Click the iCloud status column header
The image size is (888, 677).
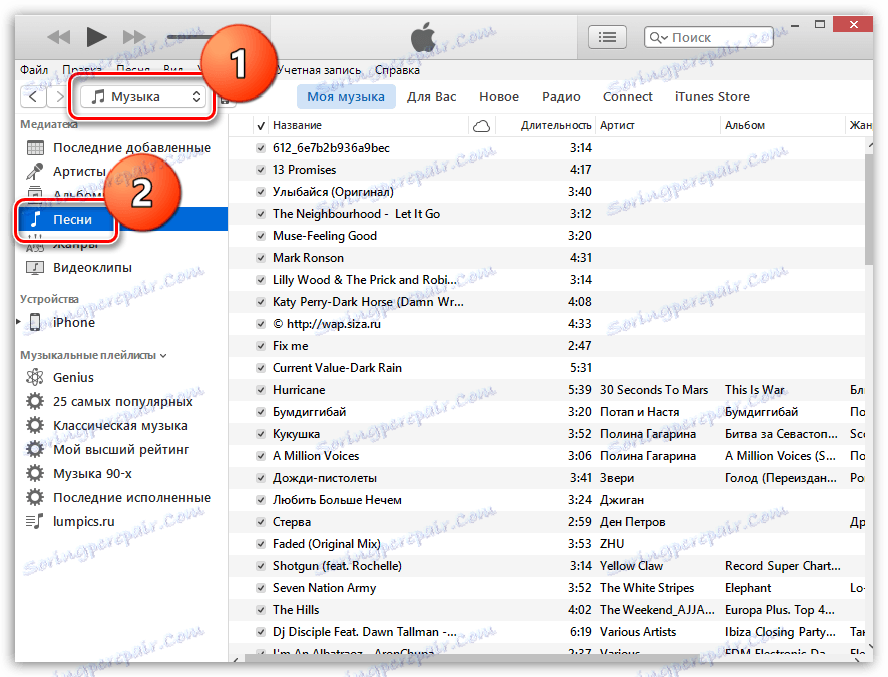481,125
